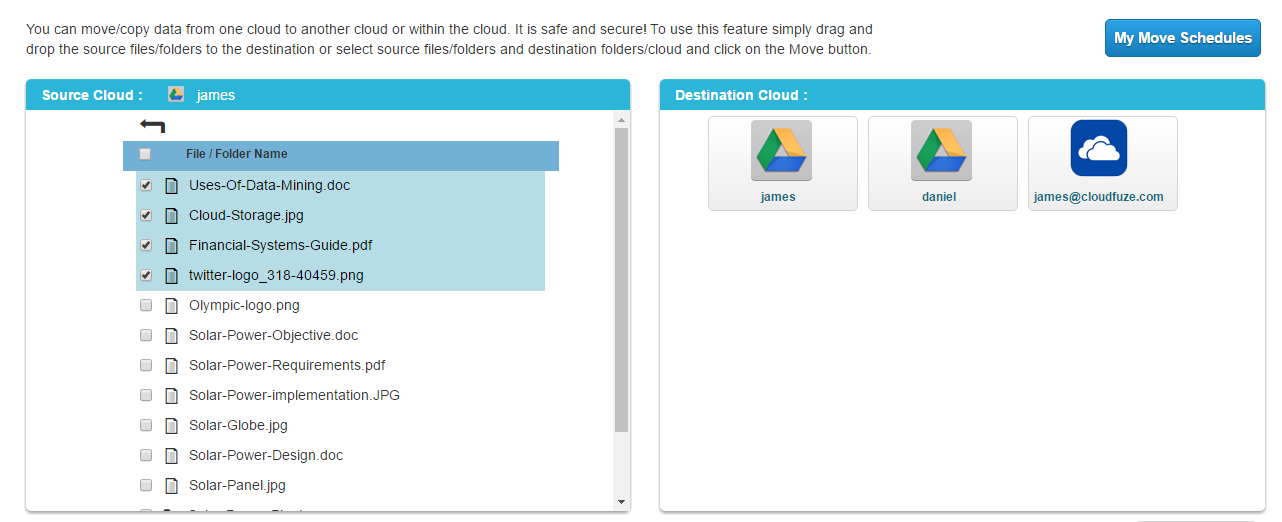Image resolution: width=1282 pixels, height=522 pixels.
Task: Click file icon next to Olympic-logo.png
Action: (x=171, y=305)
